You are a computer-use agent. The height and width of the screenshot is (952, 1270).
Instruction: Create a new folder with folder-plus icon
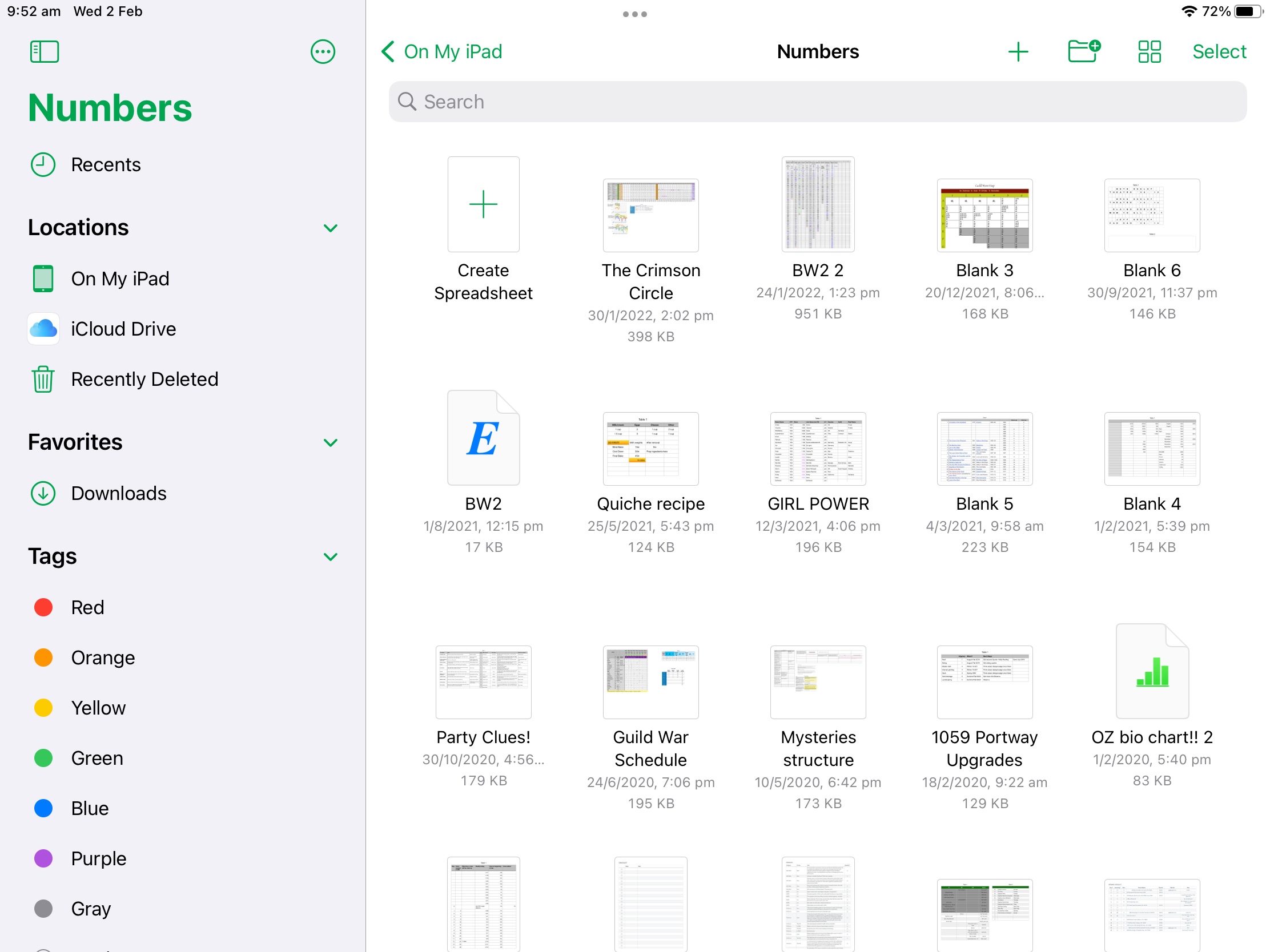pos(1083,51)
